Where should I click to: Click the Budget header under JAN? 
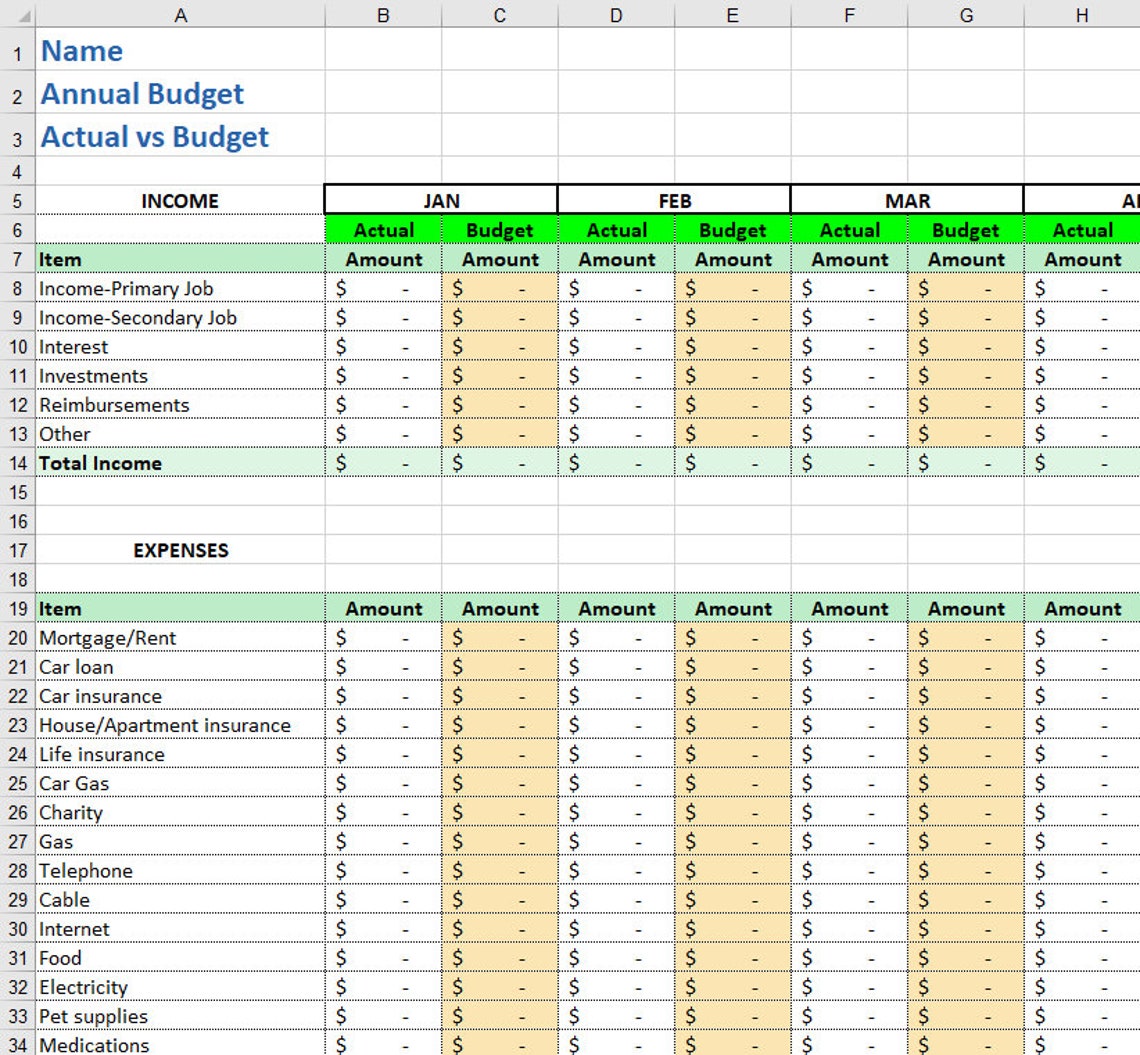pyautogui.click(x=499, y=230)
